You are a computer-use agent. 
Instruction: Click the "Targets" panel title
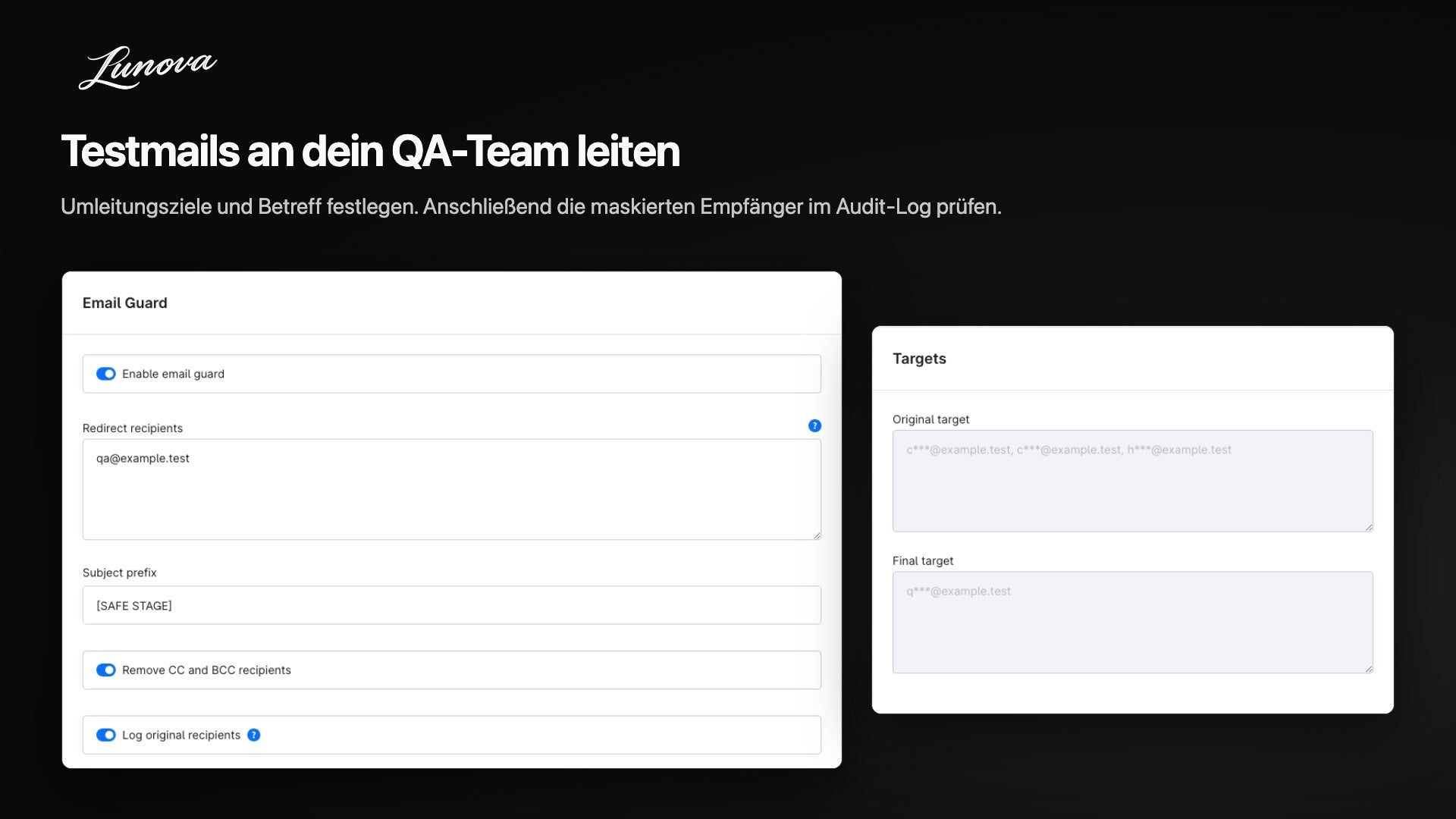click(x=919, y=359)
